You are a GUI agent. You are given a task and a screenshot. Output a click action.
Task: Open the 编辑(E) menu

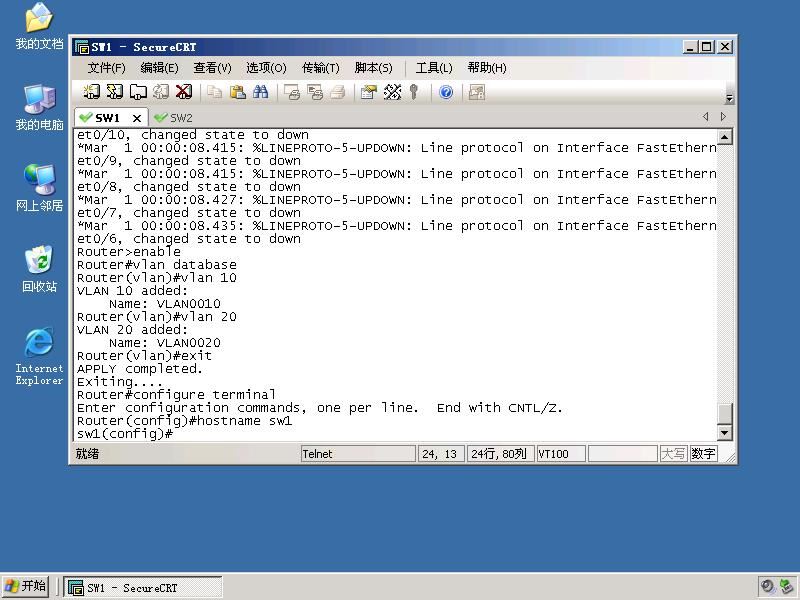(x=159, y=68)
